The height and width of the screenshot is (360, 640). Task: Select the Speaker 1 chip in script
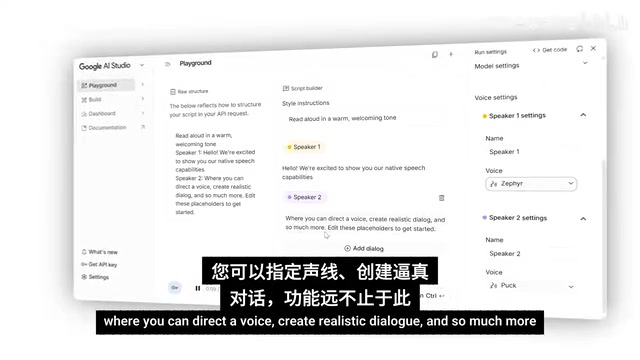pos(304,147)
